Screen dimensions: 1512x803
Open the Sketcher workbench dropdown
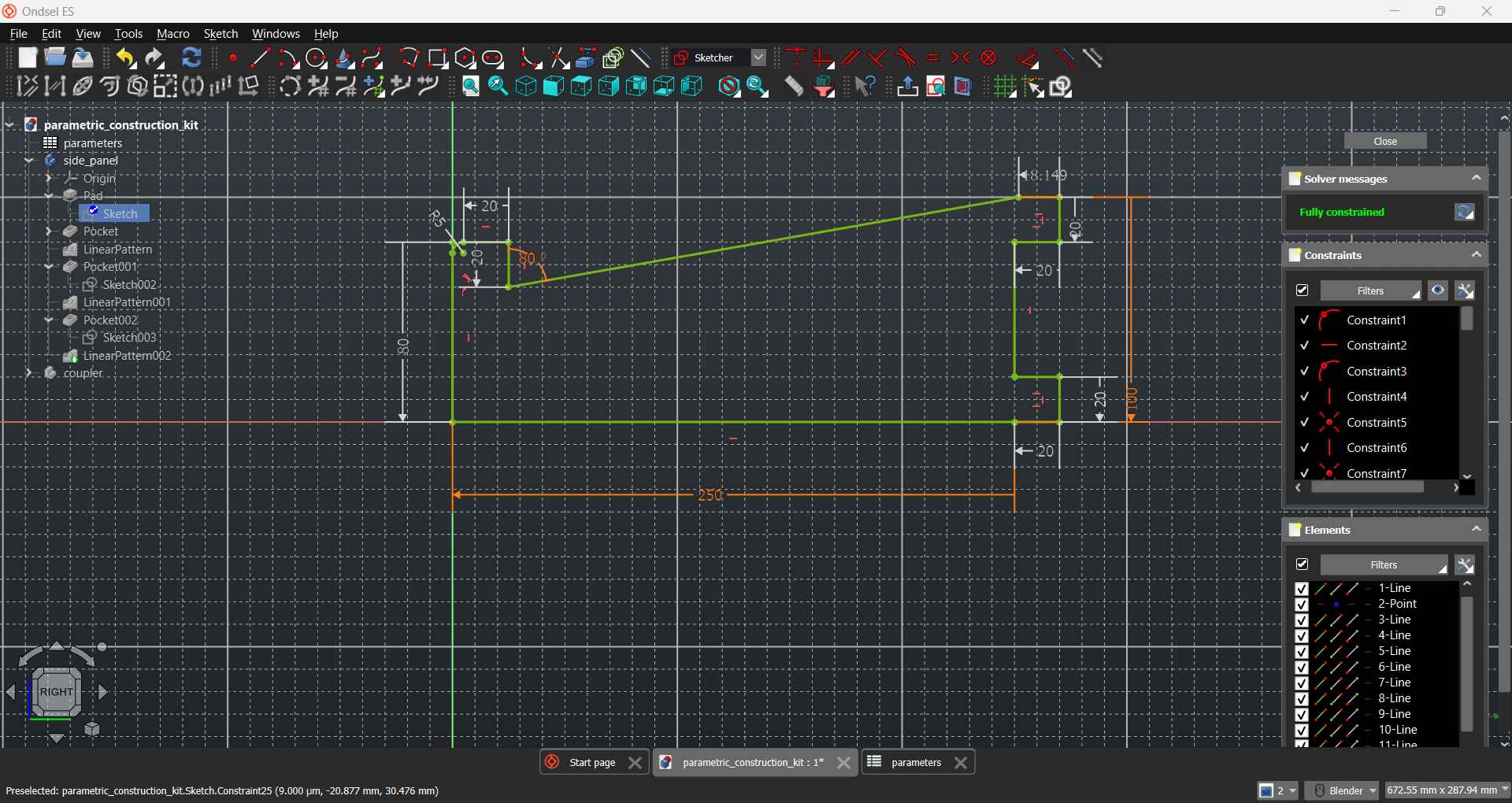pyautogui.click(x=758, y=58)
